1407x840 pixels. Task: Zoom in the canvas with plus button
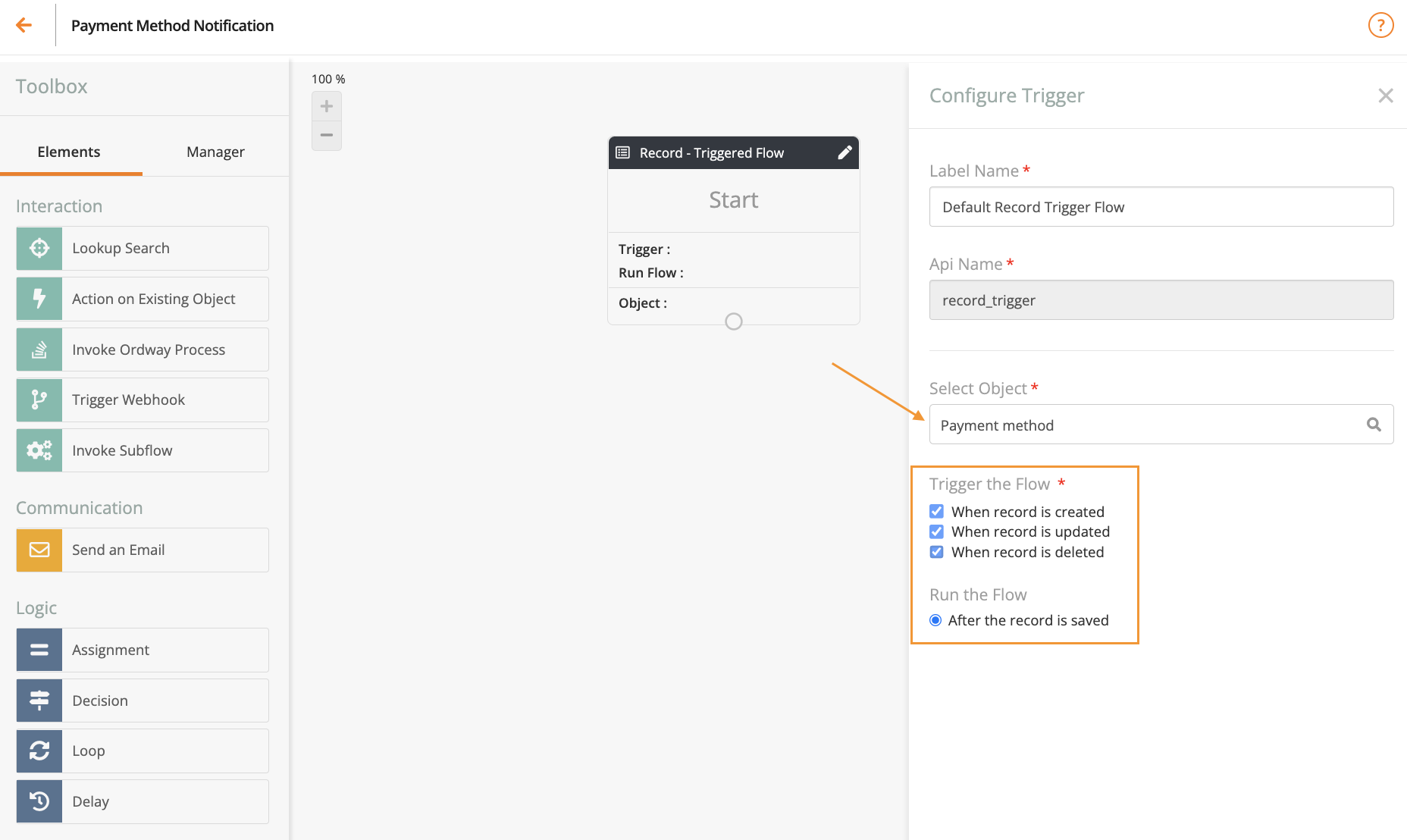[327, 106]
